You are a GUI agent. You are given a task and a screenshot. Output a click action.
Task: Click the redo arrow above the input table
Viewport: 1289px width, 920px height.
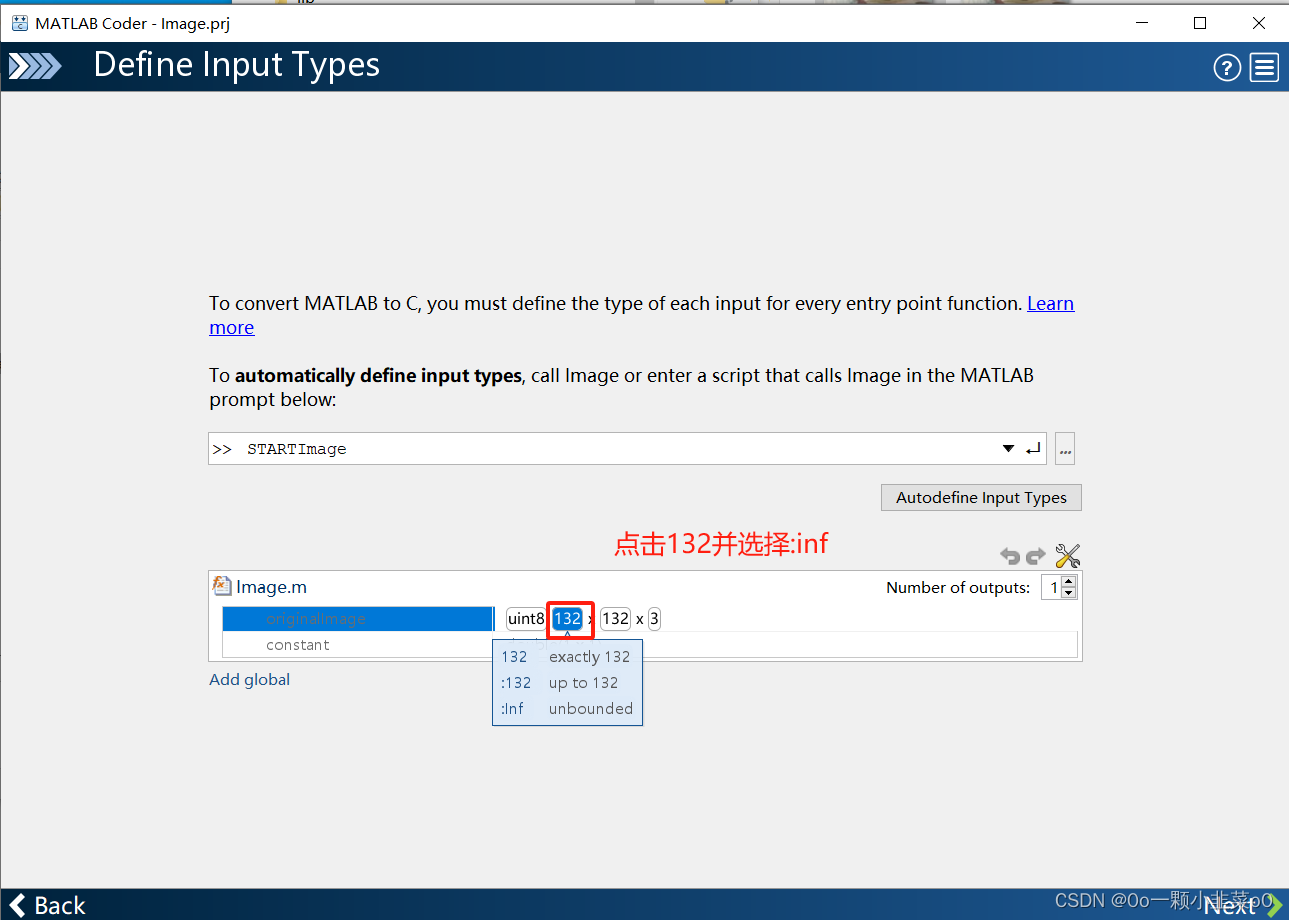point(1036,555)
